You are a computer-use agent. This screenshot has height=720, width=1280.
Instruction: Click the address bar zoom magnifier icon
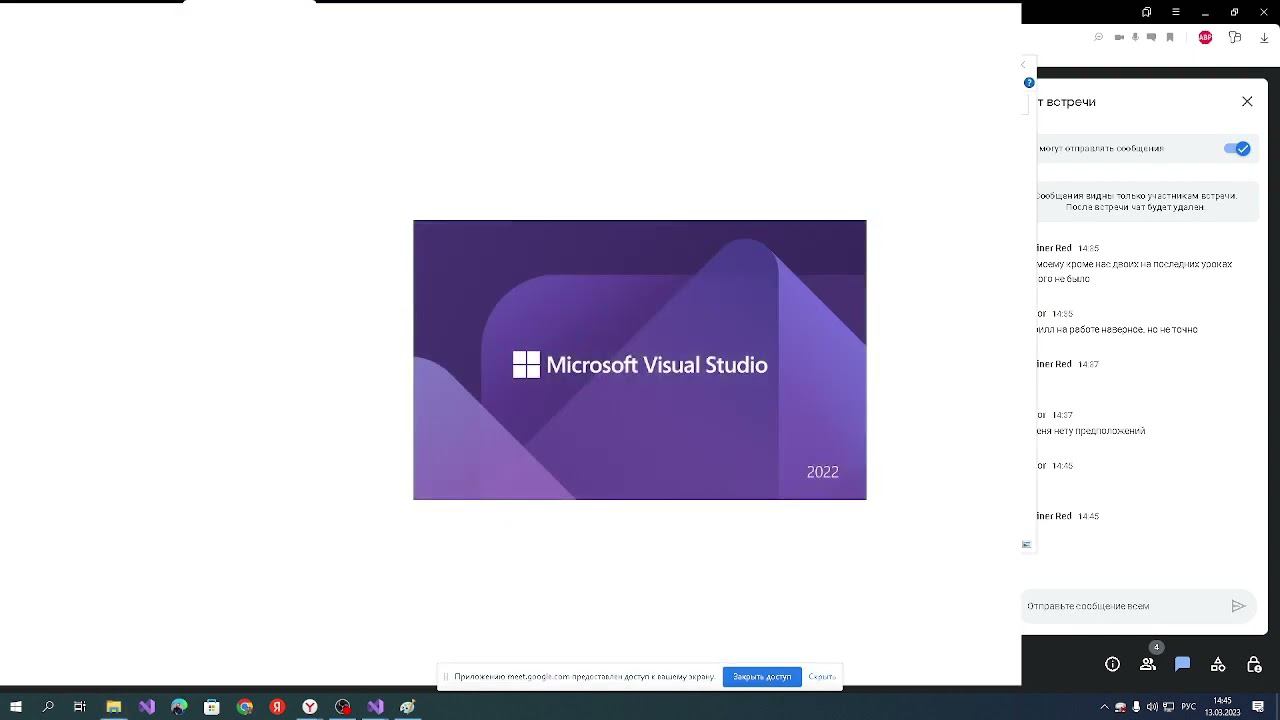click(1098, 37)
